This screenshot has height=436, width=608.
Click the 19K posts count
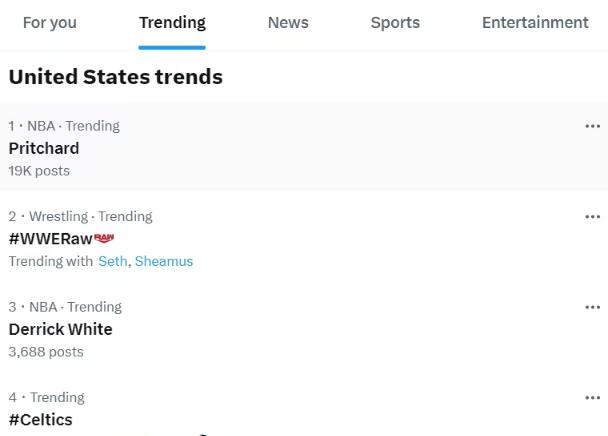[x=39, y=171]
